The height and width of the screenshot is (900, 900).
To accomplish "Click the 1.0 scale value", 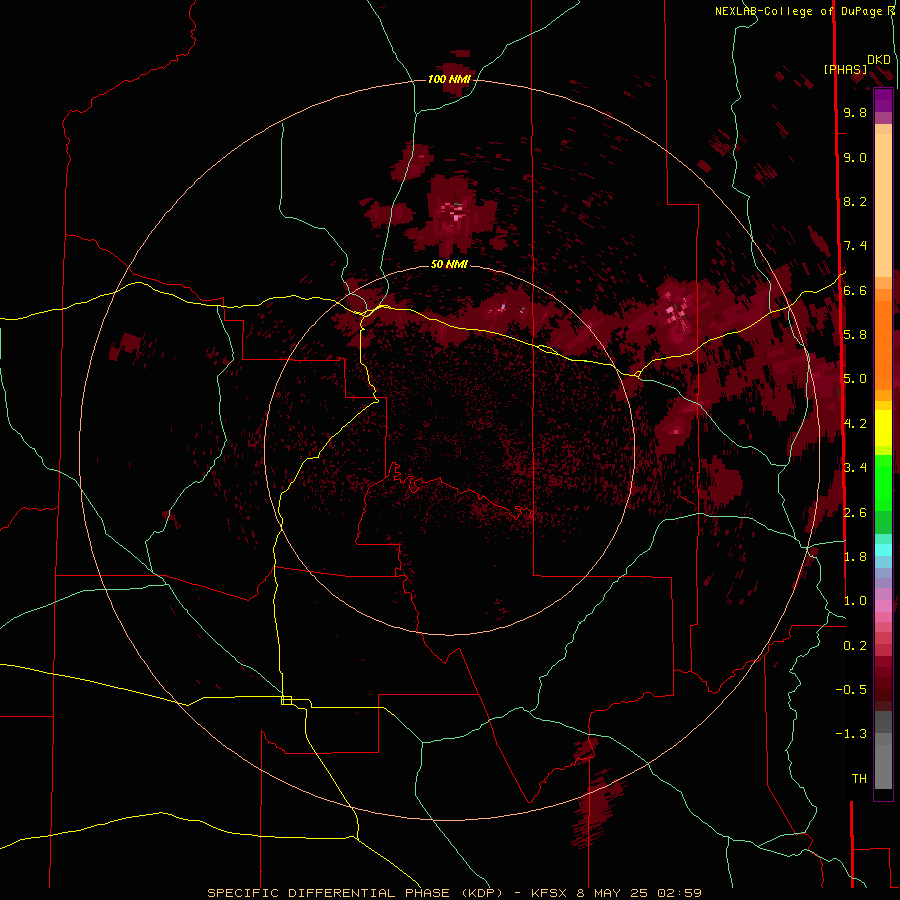I will point(855,601).
